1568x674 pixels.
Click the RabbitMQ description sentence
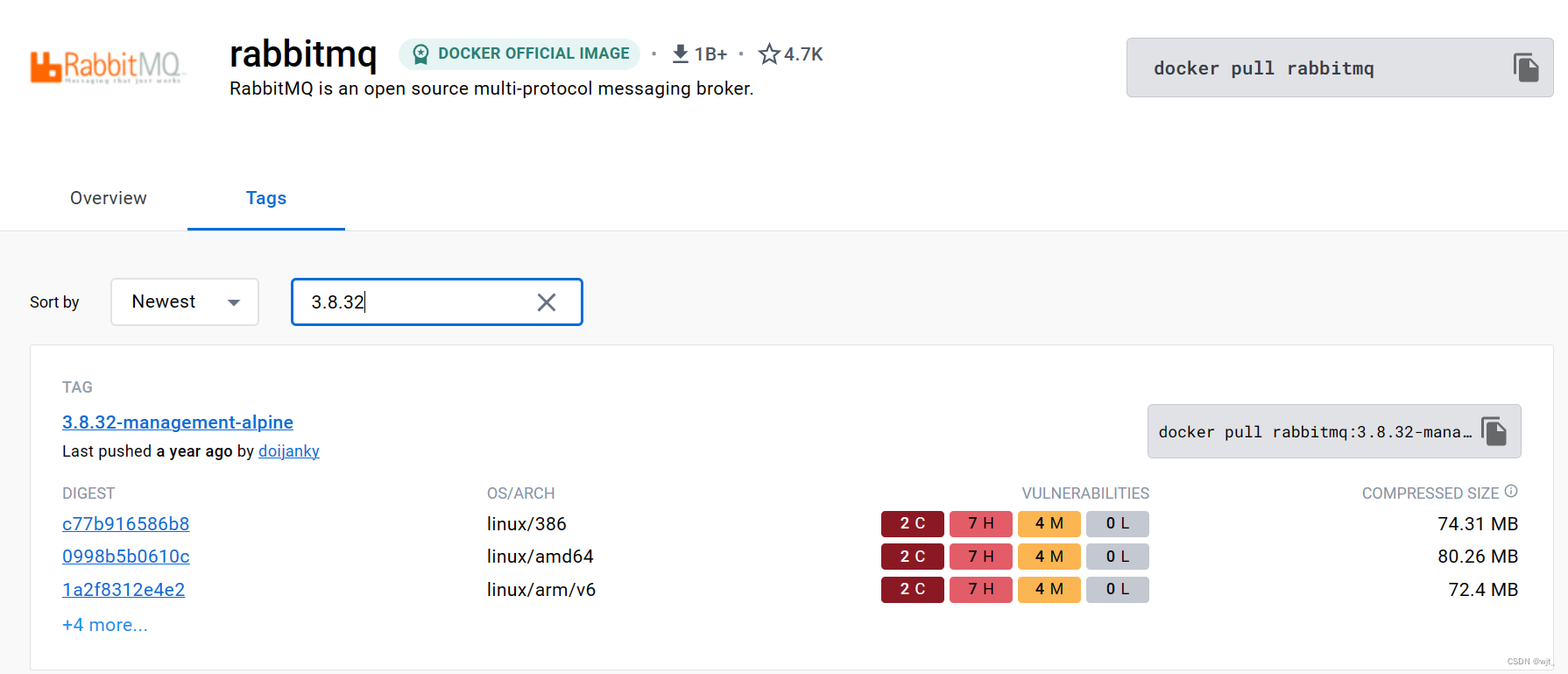[491, 89]
